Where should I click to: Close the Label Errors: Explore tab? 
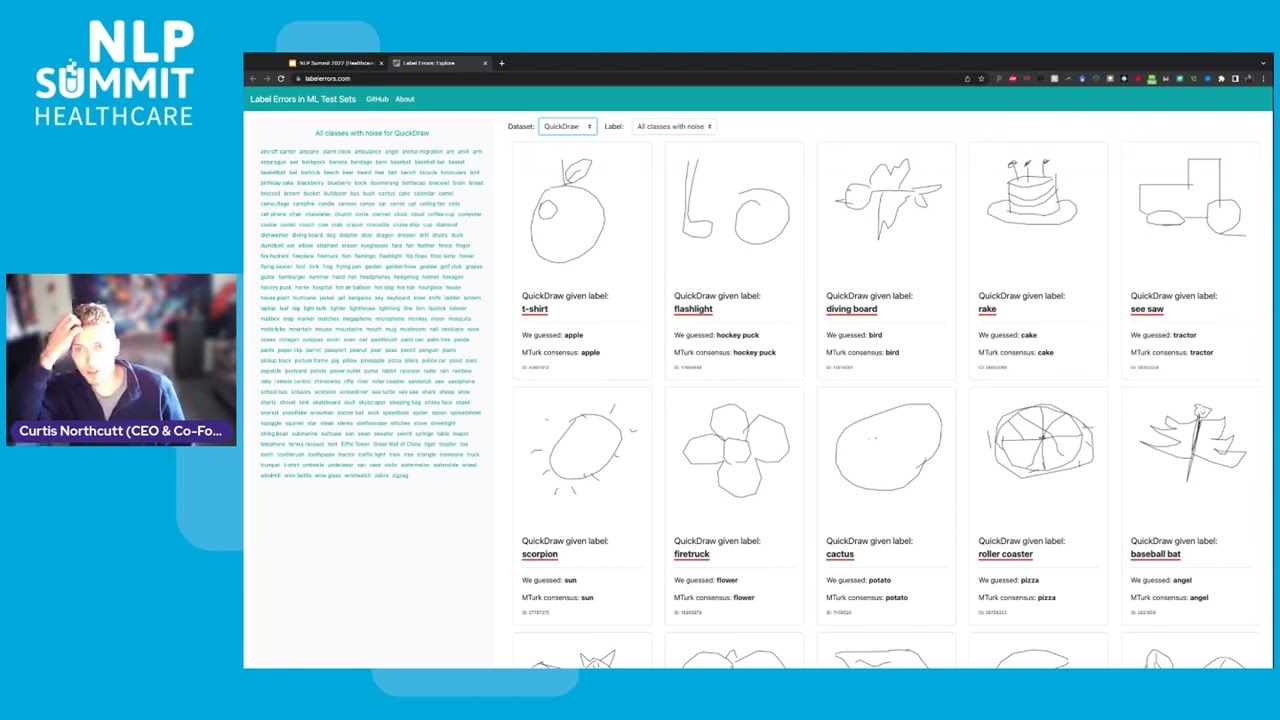(485, 63)
